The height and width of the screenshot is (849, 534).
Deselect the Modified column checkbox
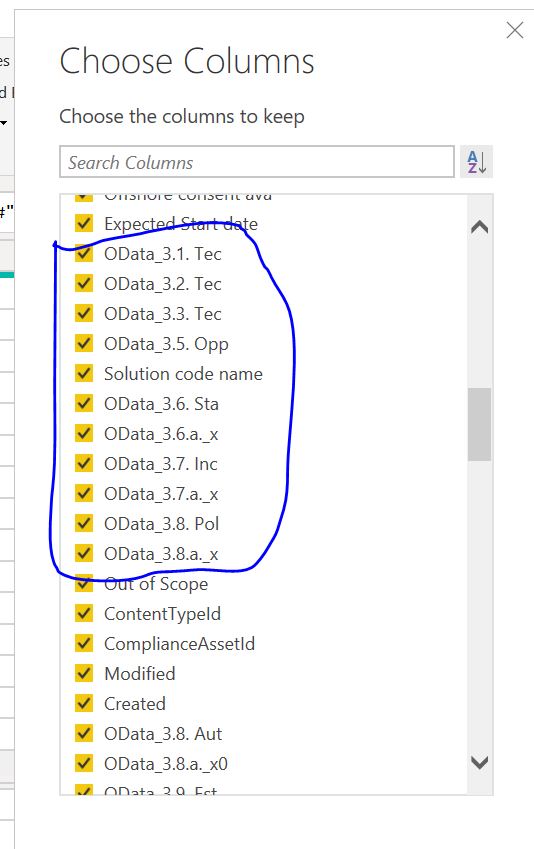point(84,674)
